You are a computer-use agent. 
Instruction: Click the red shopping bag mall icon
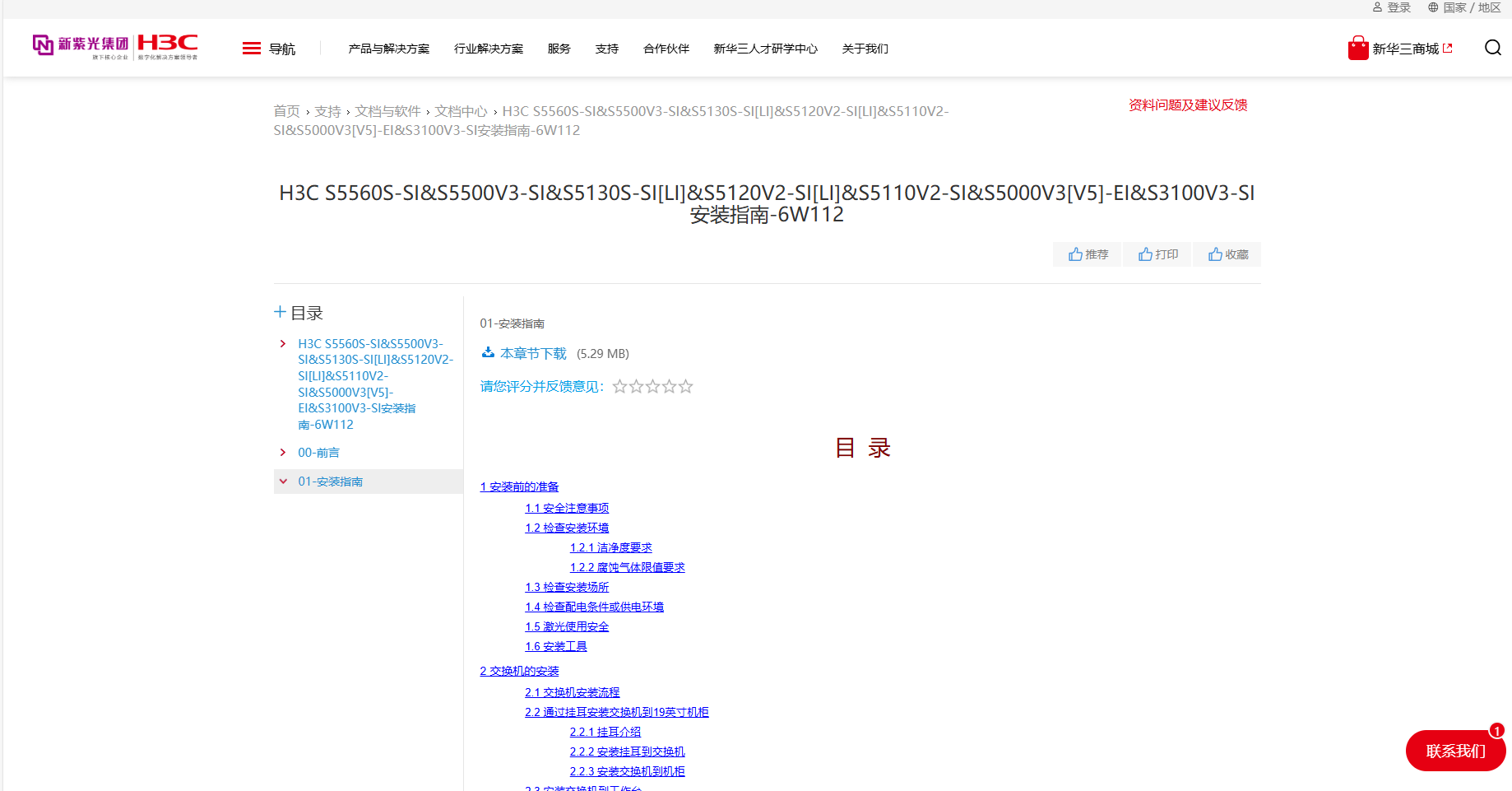tap(1358, 48)
